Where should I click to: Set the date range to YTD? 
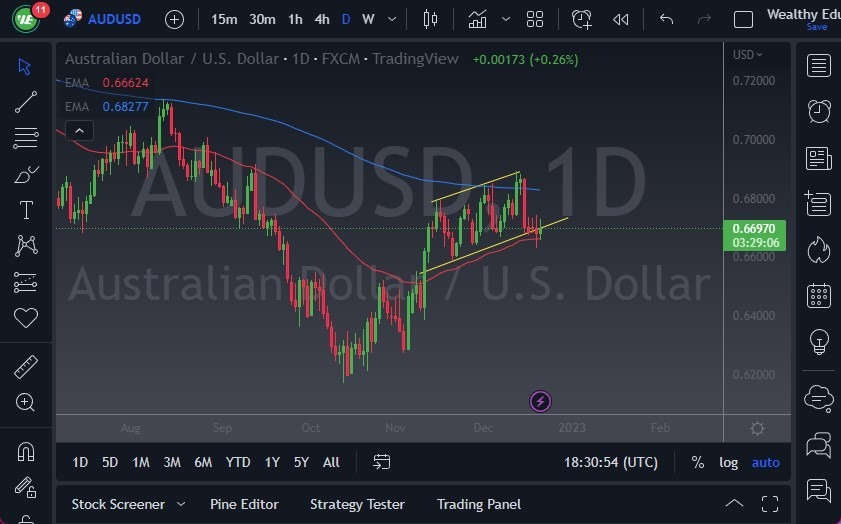238,462
